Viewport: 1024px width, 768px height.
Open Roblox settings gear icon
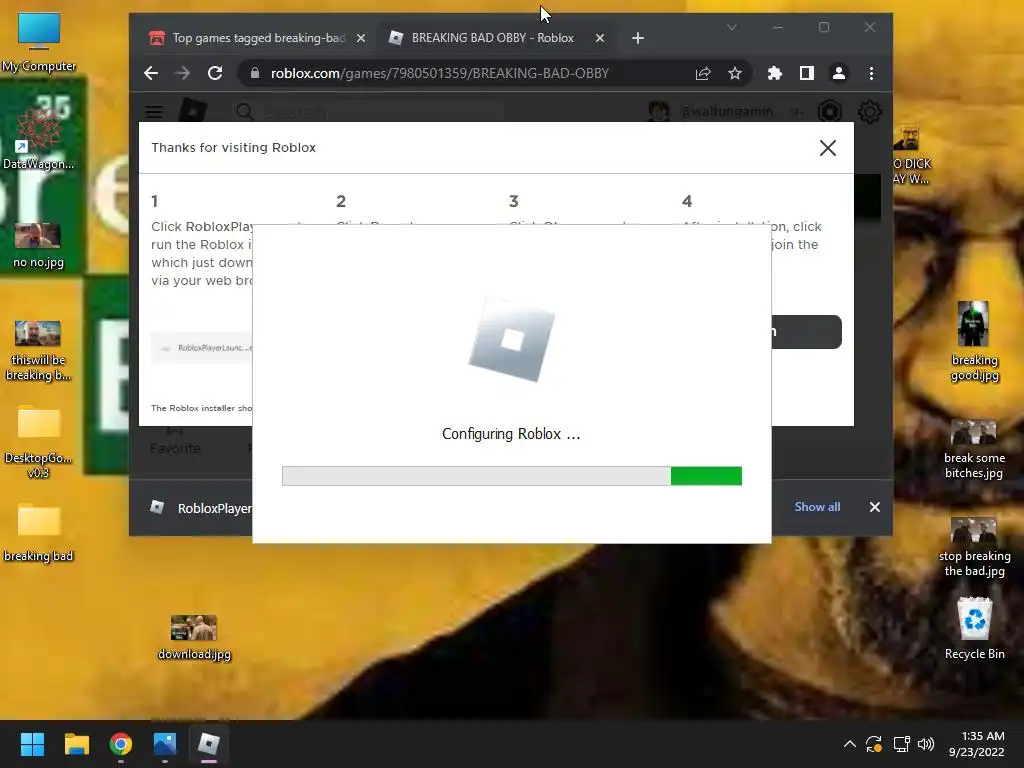pos(869,112)
